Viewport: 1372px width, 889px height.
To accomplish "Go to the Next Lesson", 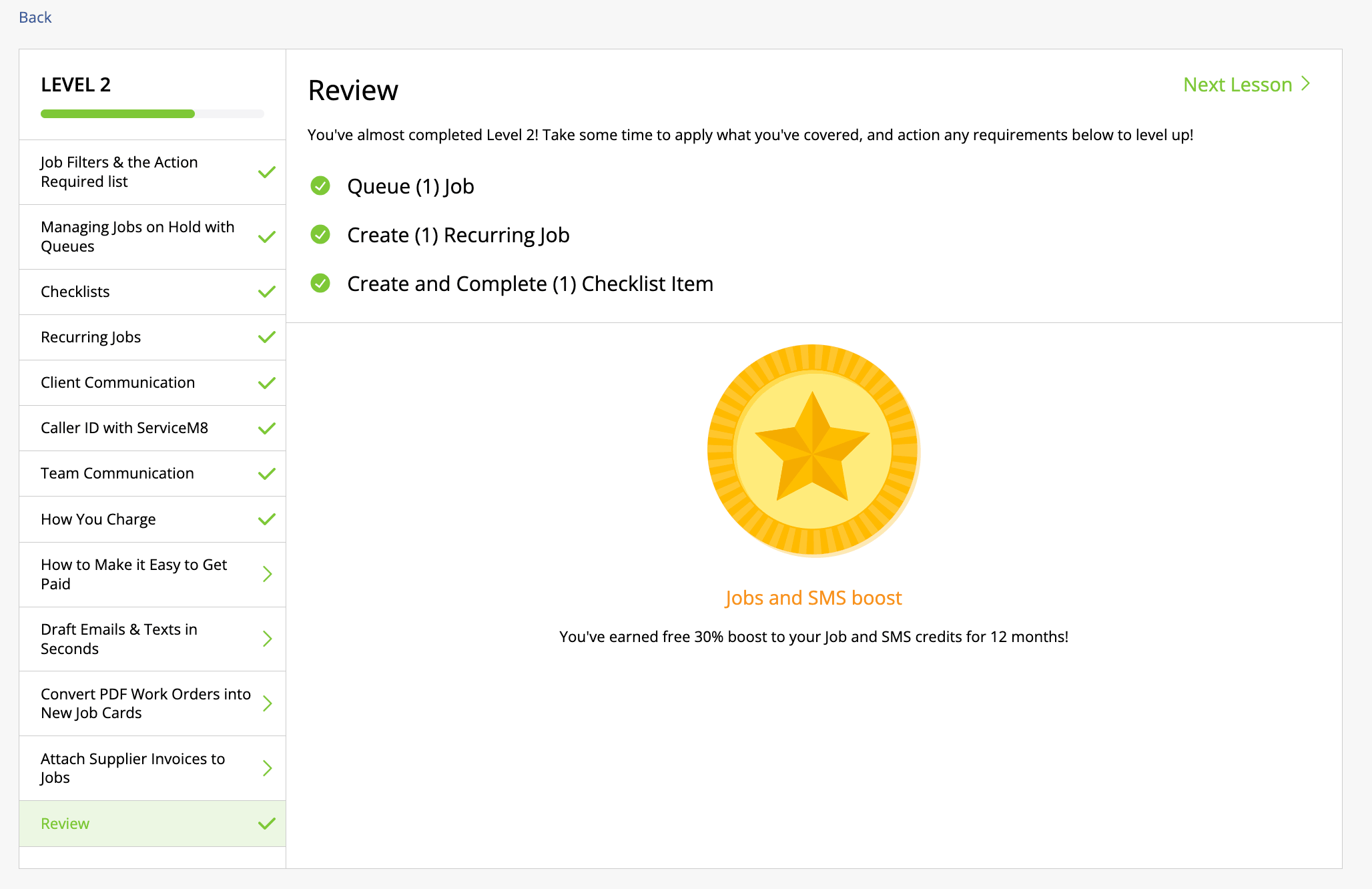I will (1246, 85).
